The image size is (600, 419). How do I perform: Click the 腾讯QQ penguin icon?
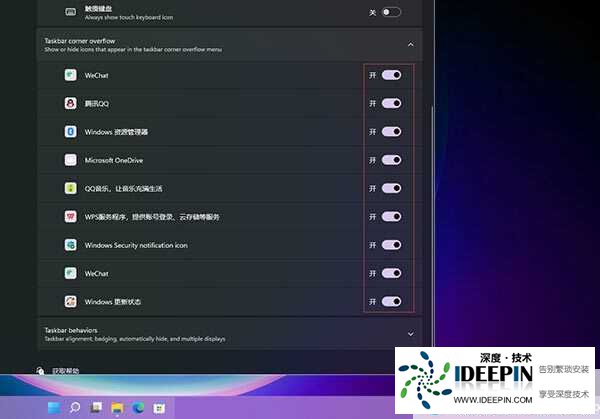tap(70, 103)
